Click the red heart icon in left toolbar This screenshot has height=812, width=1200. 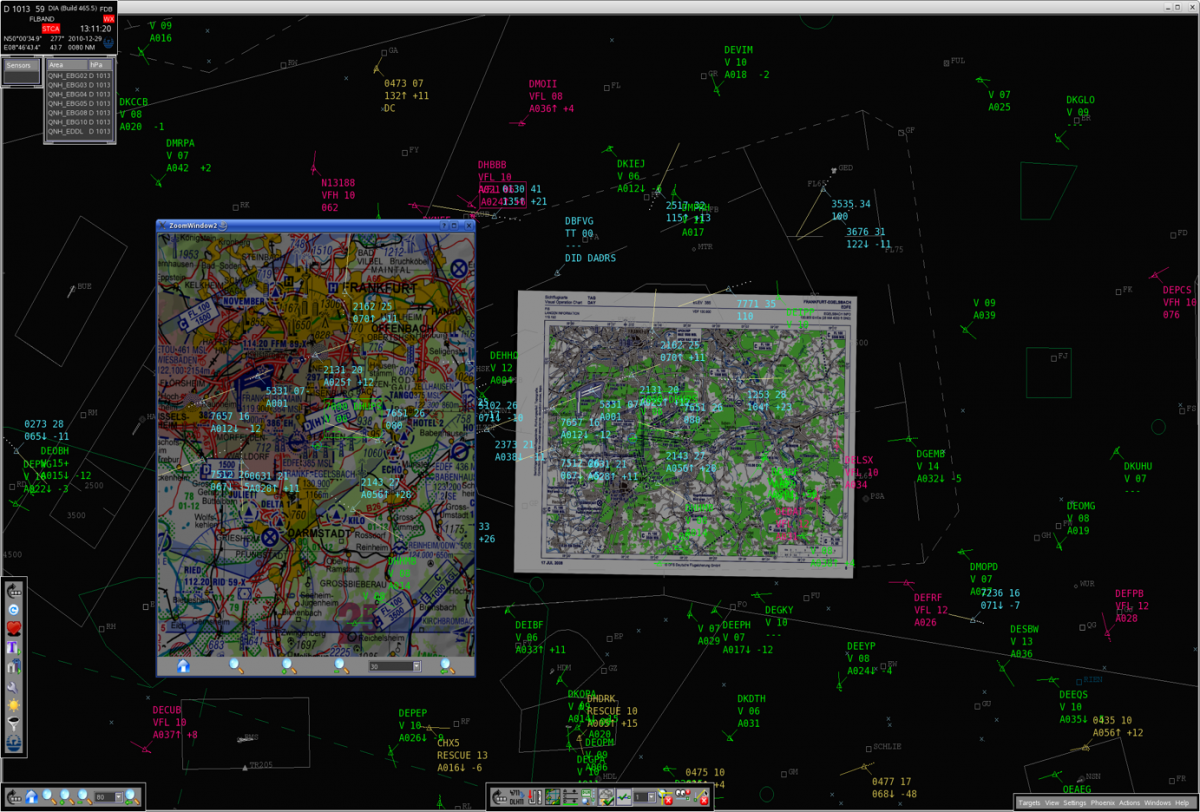(14, 628)
